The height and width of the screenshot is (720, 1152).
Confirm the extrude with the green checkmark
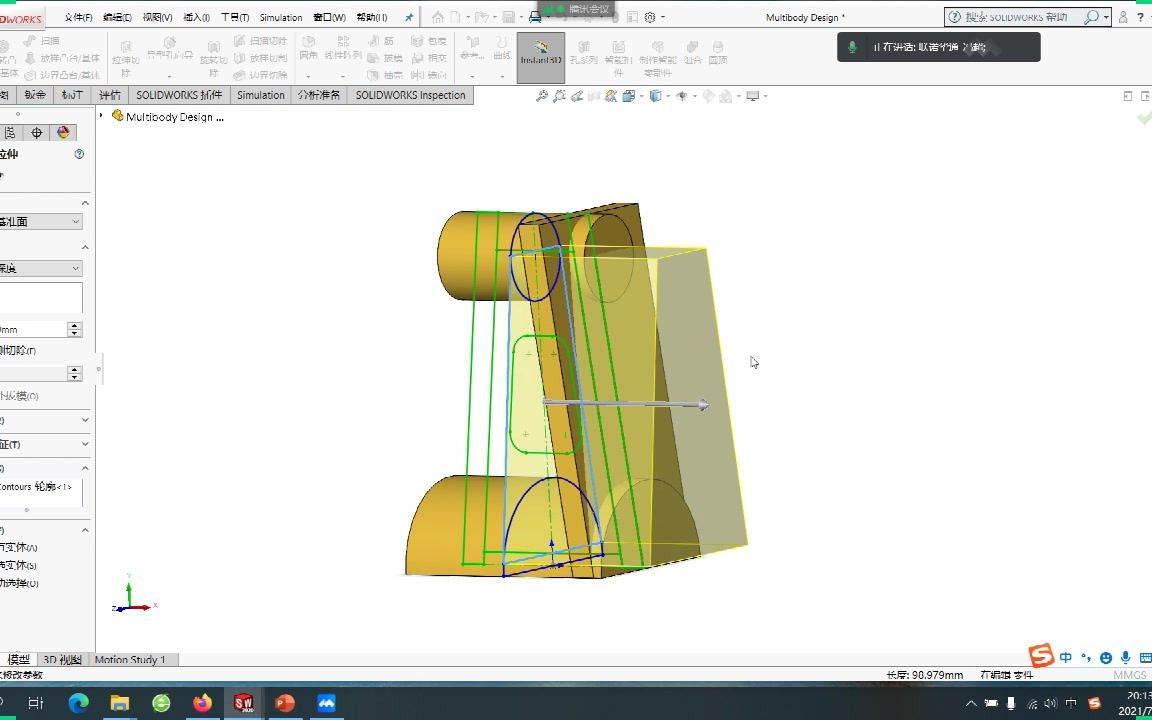click(1145, 117)
